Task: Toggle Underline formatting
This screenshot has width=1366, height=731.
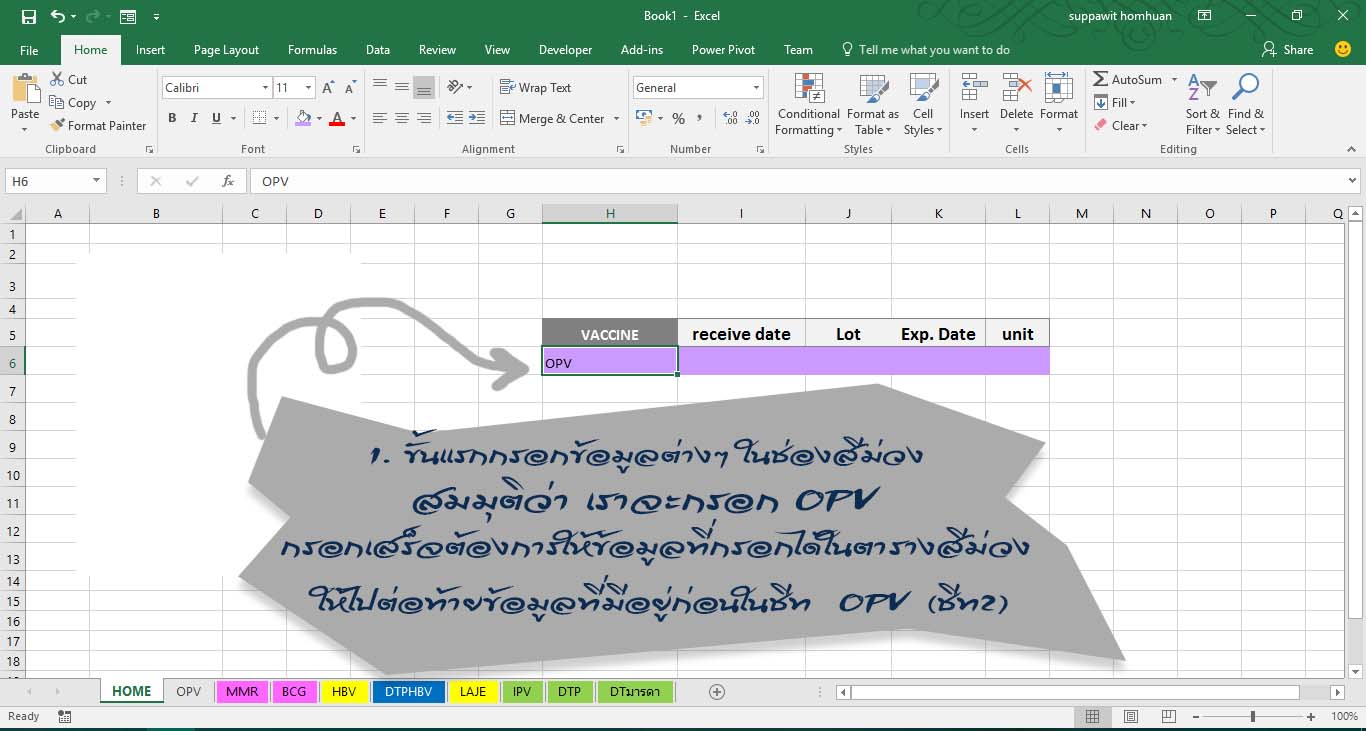Action: [x=217, y=118]
